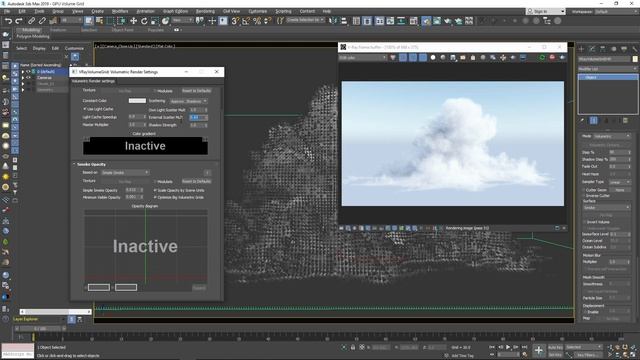Switch to the Modeling ribbon tab
The height and width of the screenshot is (360, 640).
(31, 30)
